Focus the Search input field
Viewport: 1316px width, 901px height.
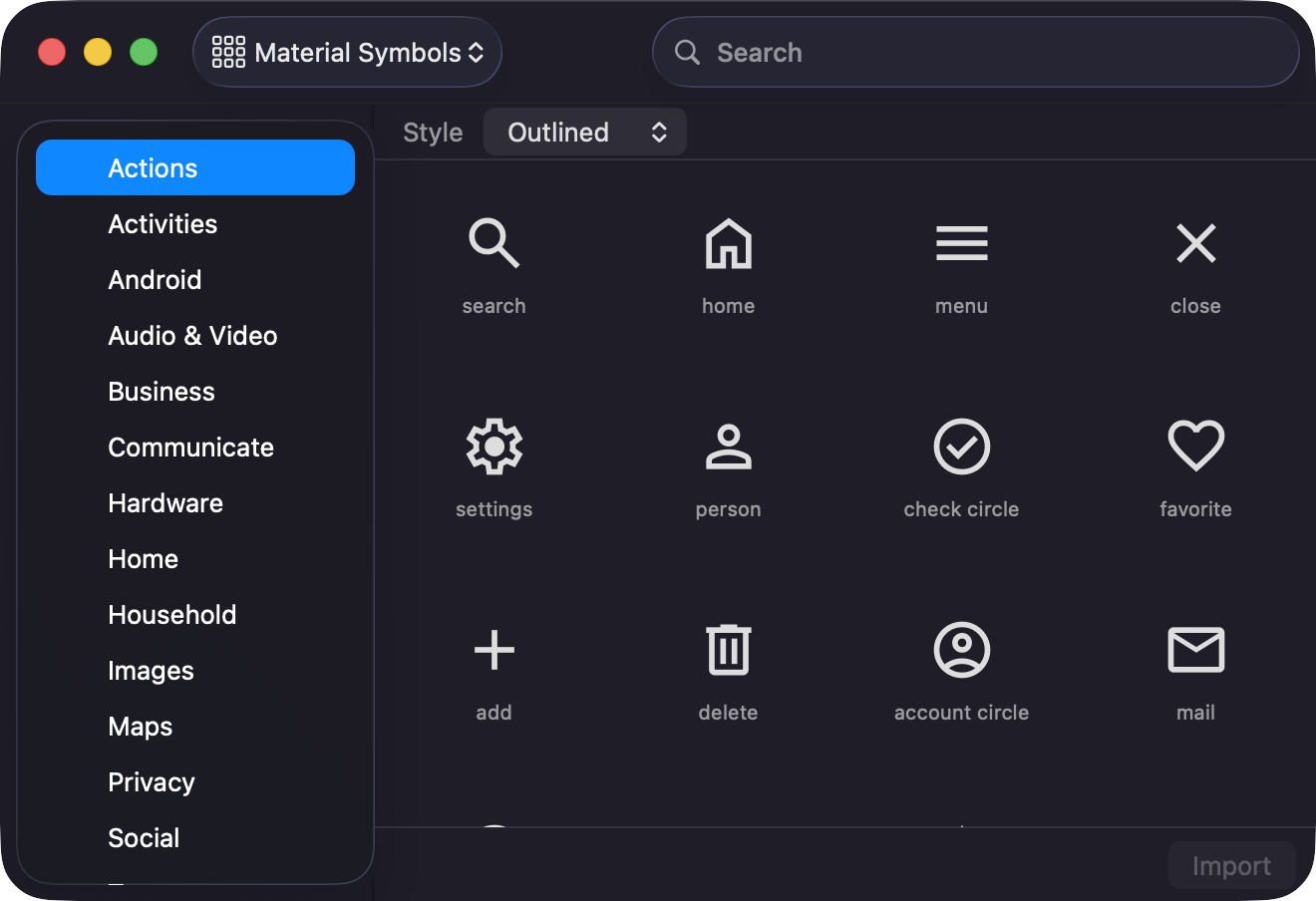point(975,52)
